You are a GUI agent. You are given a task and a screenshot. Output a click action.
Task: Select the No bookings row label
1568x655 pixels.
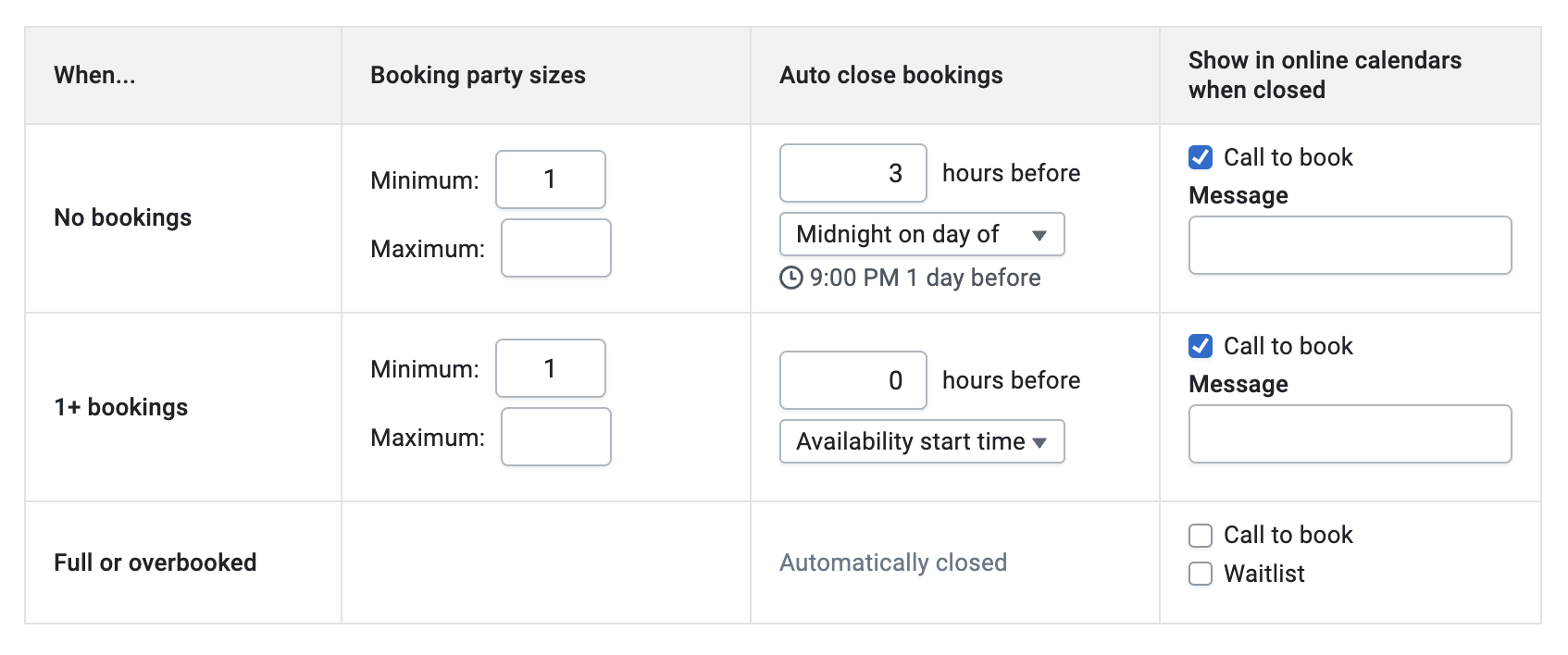(123, 217)
